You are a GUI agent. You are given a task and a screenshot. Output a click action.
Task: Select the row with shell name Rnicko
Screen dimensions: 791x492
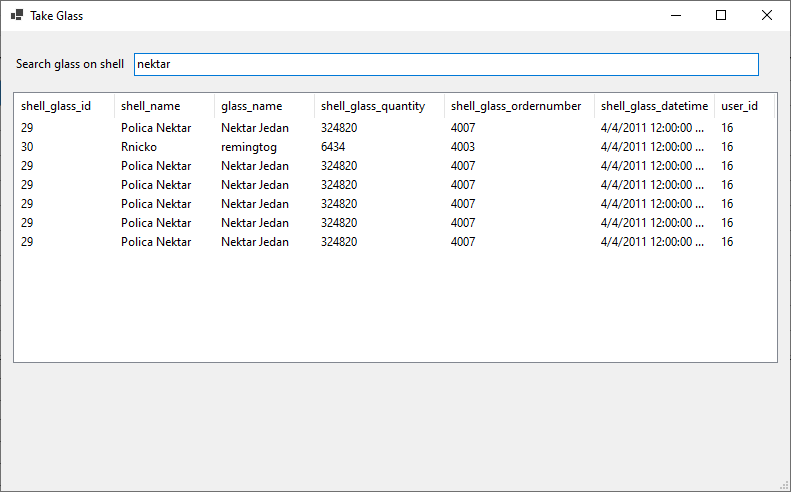click(x=139, y=147)
